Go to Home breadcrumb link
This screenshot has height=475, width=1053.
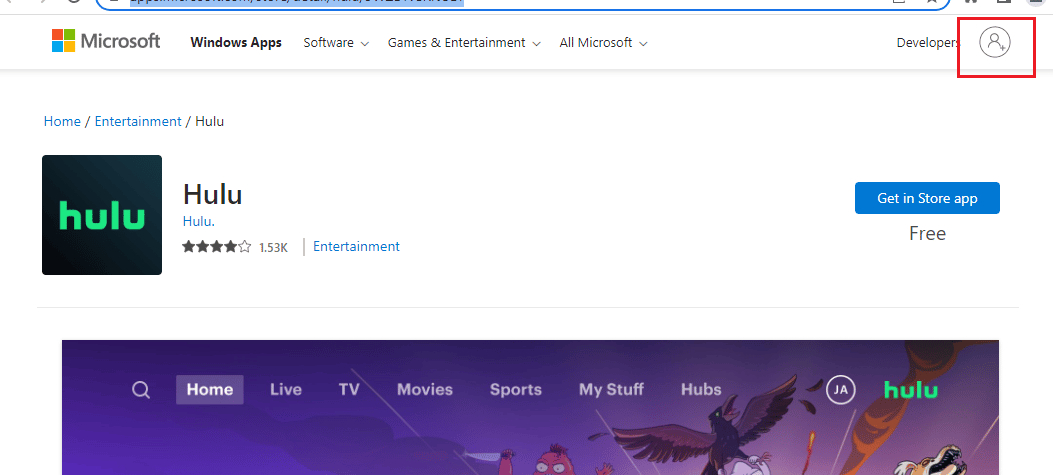pos(62,121)
